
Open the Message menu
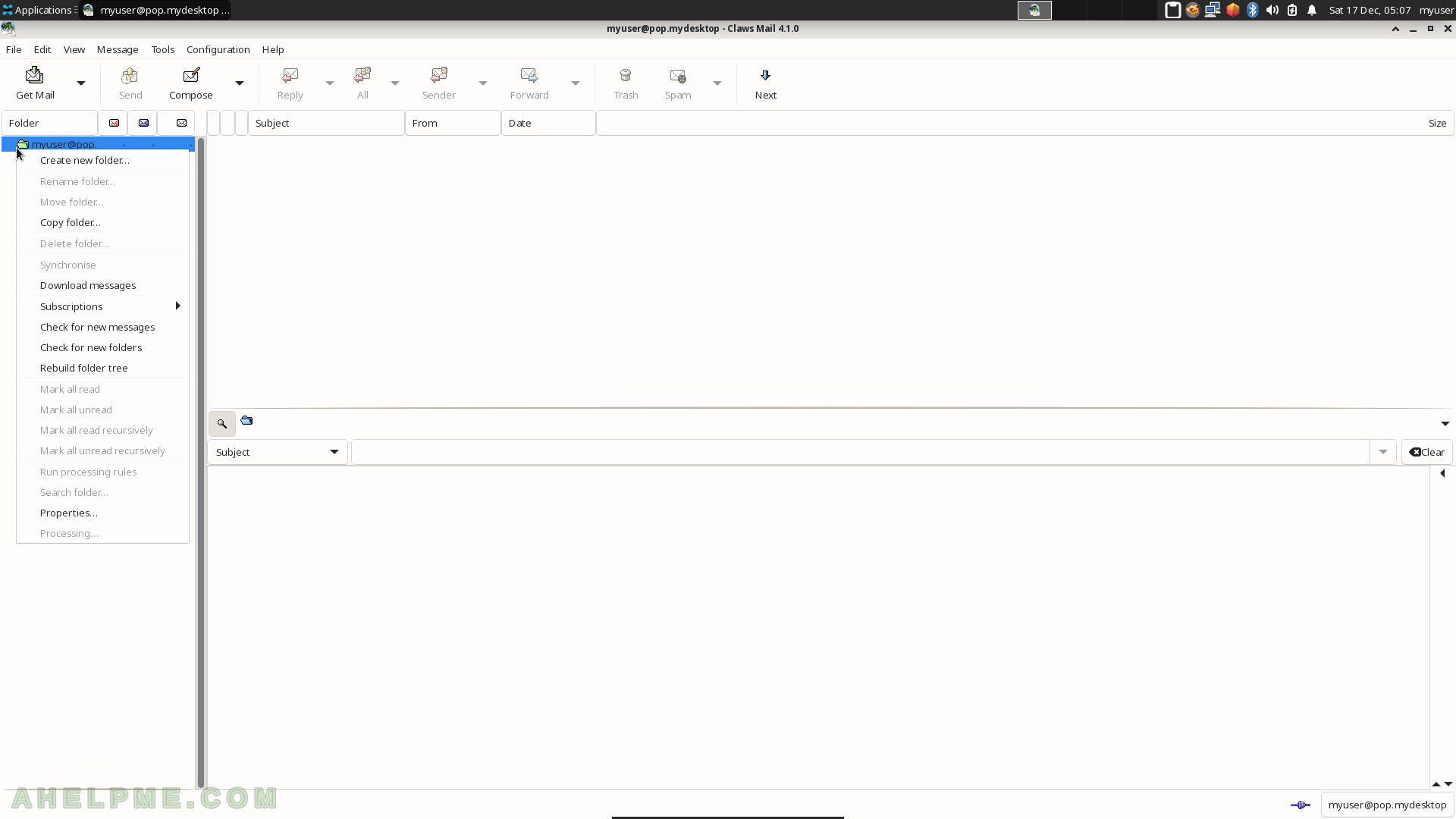pos(118,49)
